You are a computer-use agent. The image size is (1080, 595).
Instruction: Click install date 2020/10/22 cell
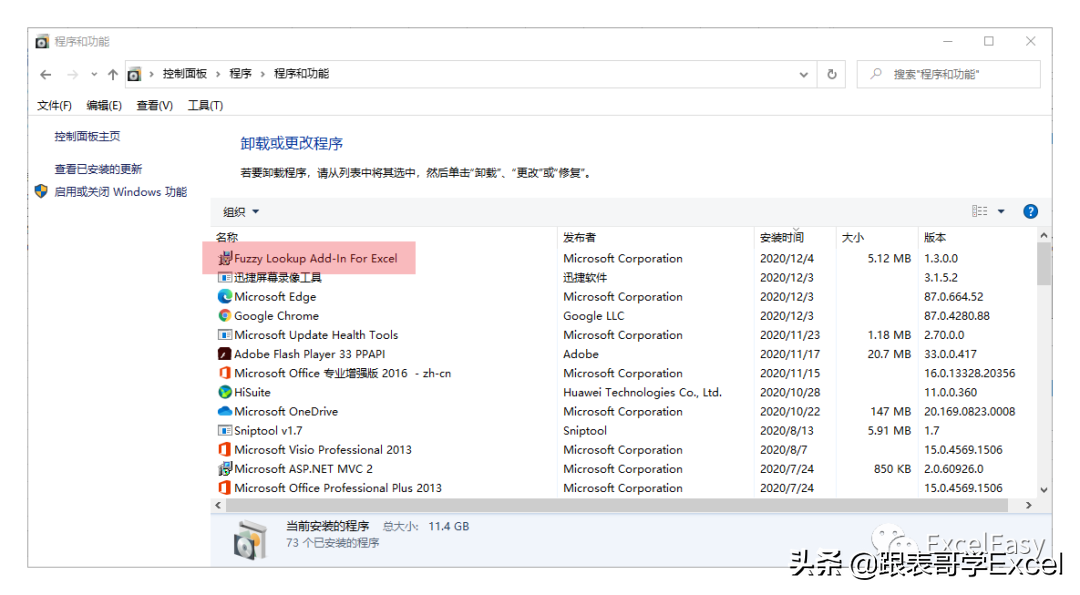pyautogui.click(x=789, y=411)
